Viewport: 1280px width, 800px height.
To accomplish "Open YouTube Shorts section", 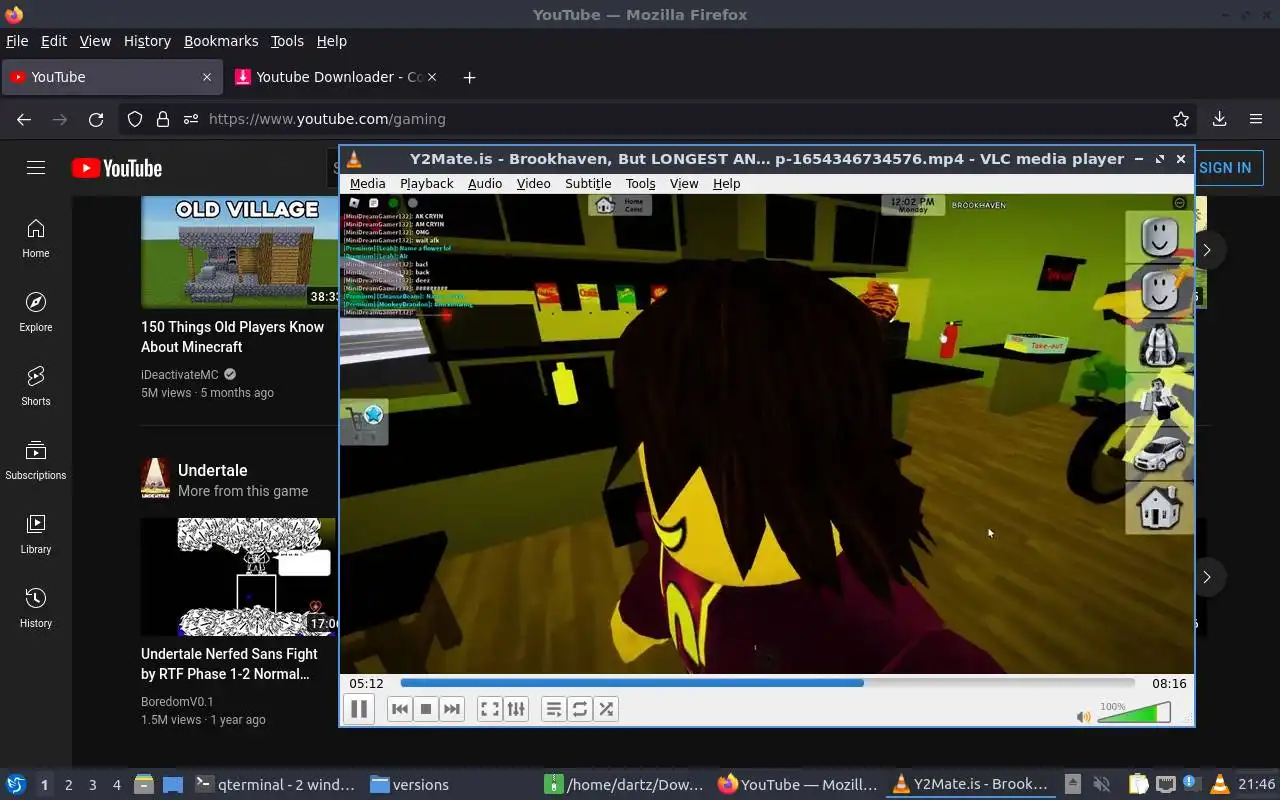I will (36, 387).
